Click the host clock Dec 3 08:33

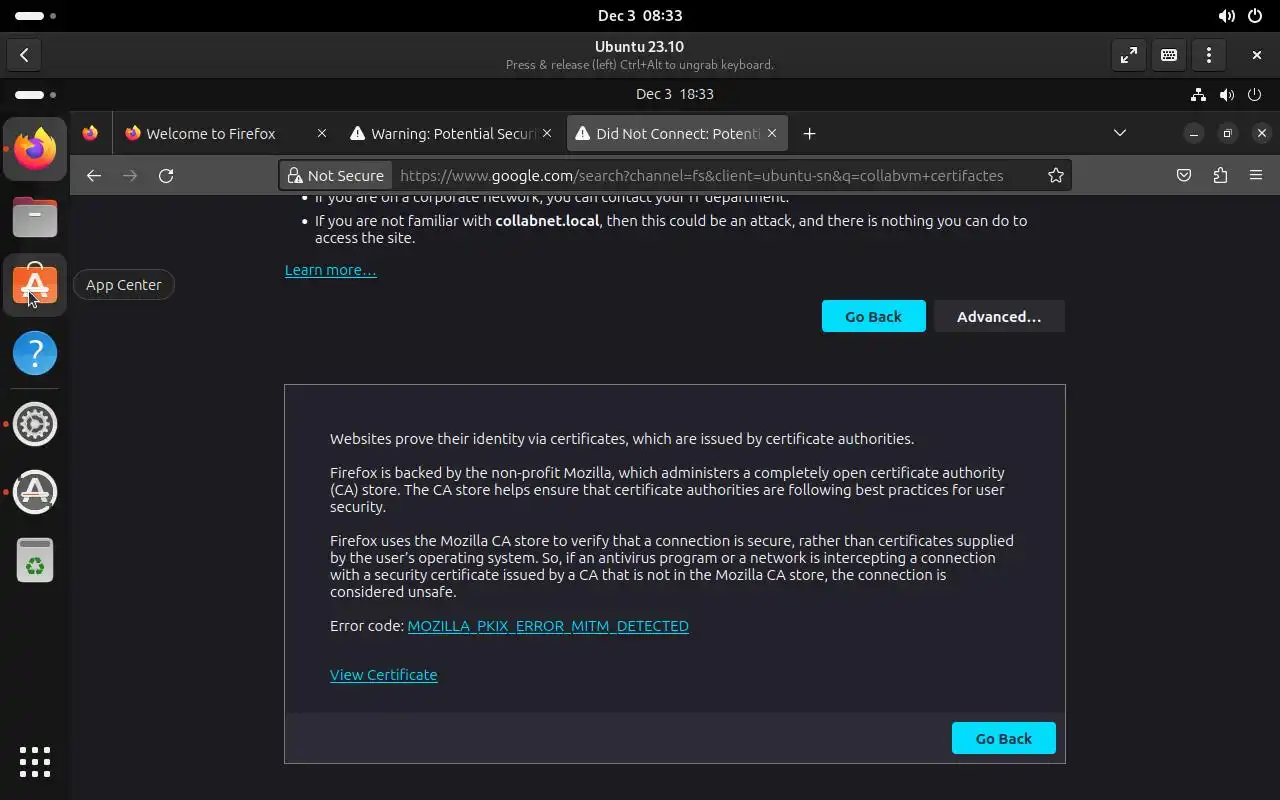click(640, 16)
